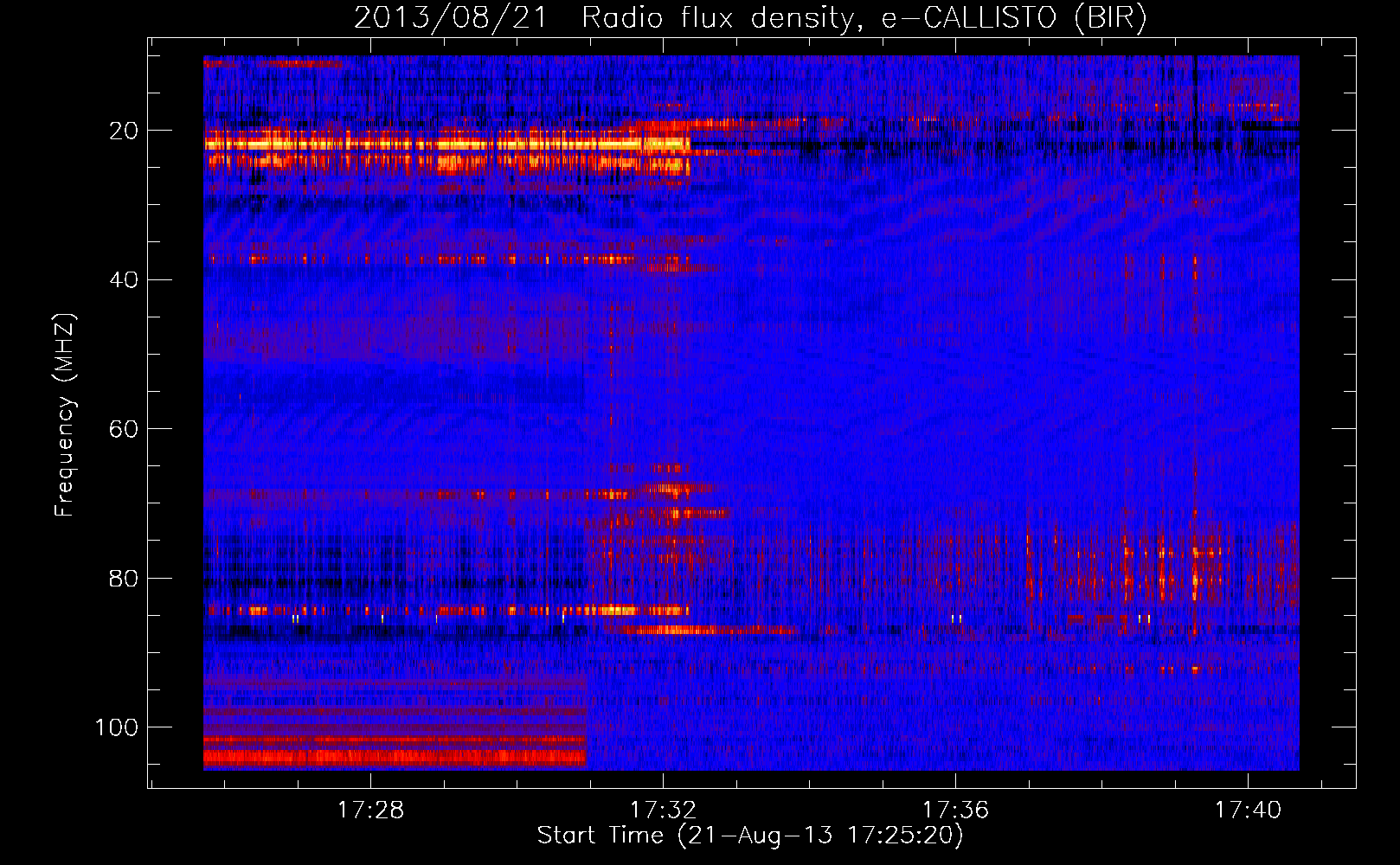The width and height of the screenshot is (1400, 865).
Task: Click the '17:28' time tick label
Action: coord(370,810)
